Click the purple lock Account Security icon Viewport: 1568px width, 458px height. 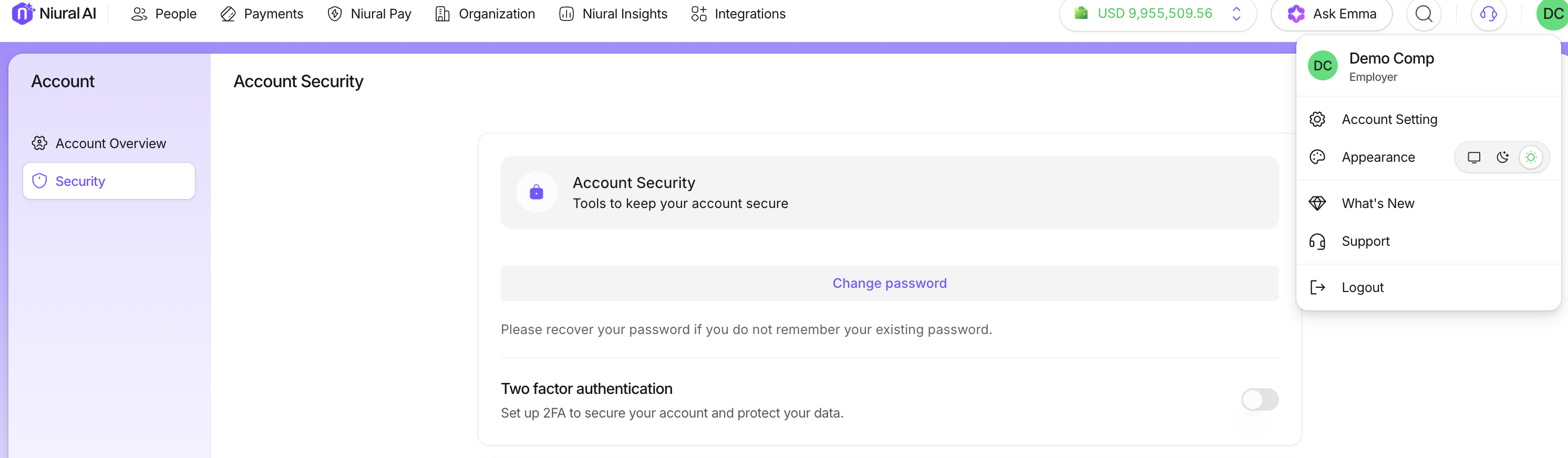click(x=537, y=192)
